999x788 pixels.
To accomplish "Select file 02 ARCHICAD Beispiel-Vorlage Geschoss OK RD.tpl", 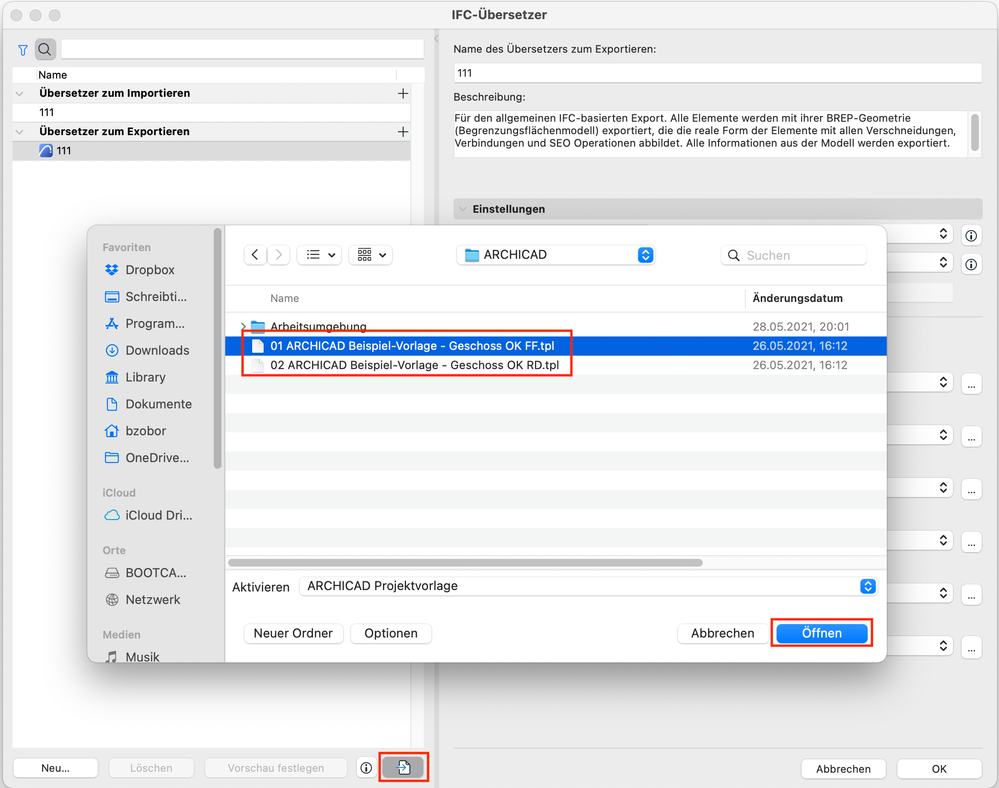I will (556, 365).
